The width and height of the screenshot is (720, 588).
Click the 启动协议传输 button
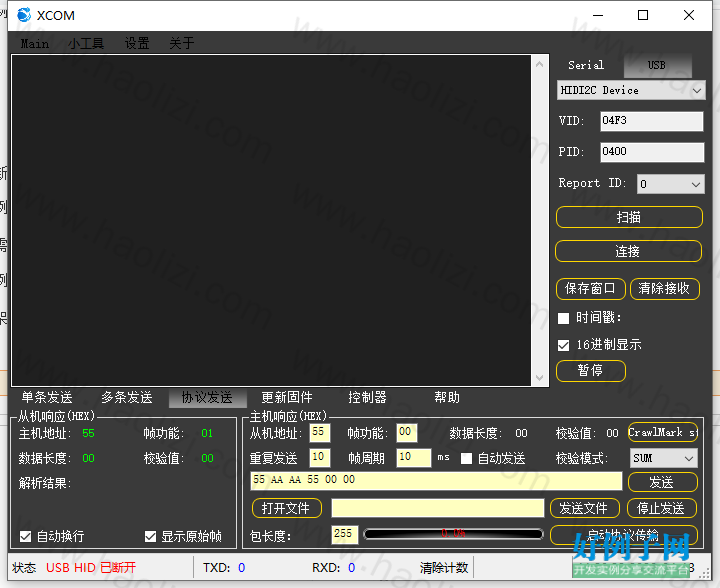pos(624,535)
